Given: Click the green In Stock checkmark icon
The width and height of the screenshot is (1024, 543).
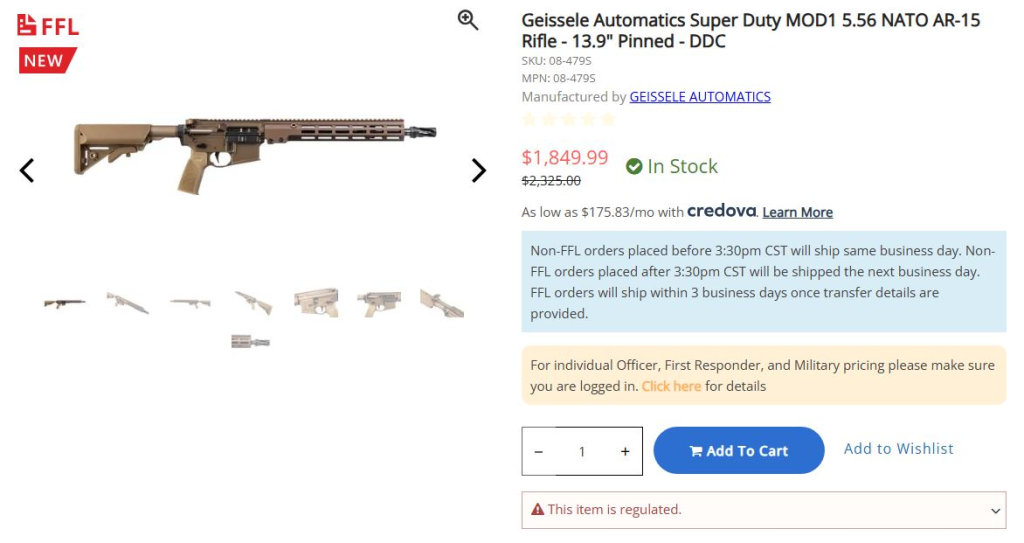Looking at the screenshot, I should [x=634, y=167].
